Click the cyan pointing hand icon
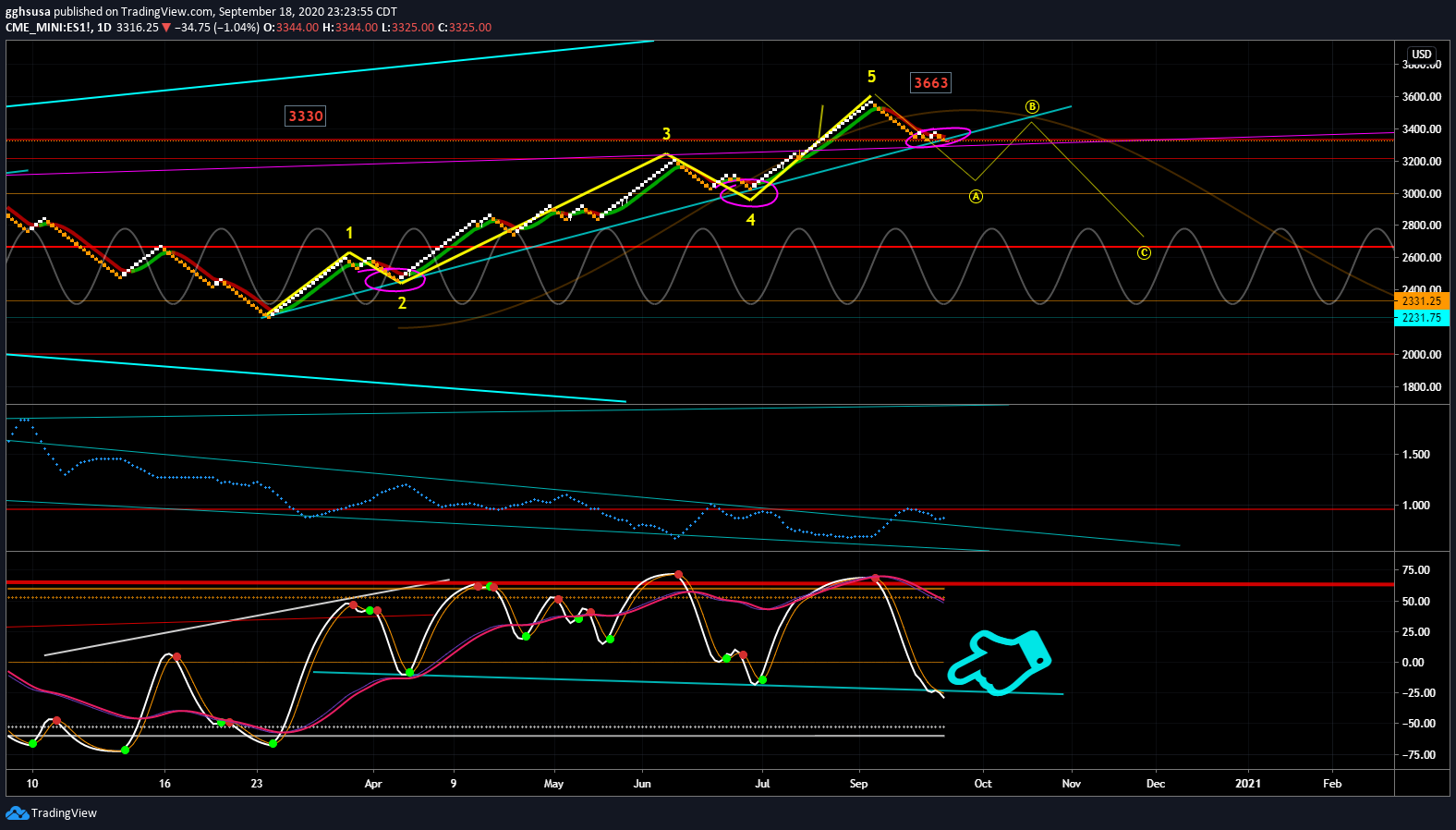Screen dimensions: 1456x830 tap(1000, 662)
